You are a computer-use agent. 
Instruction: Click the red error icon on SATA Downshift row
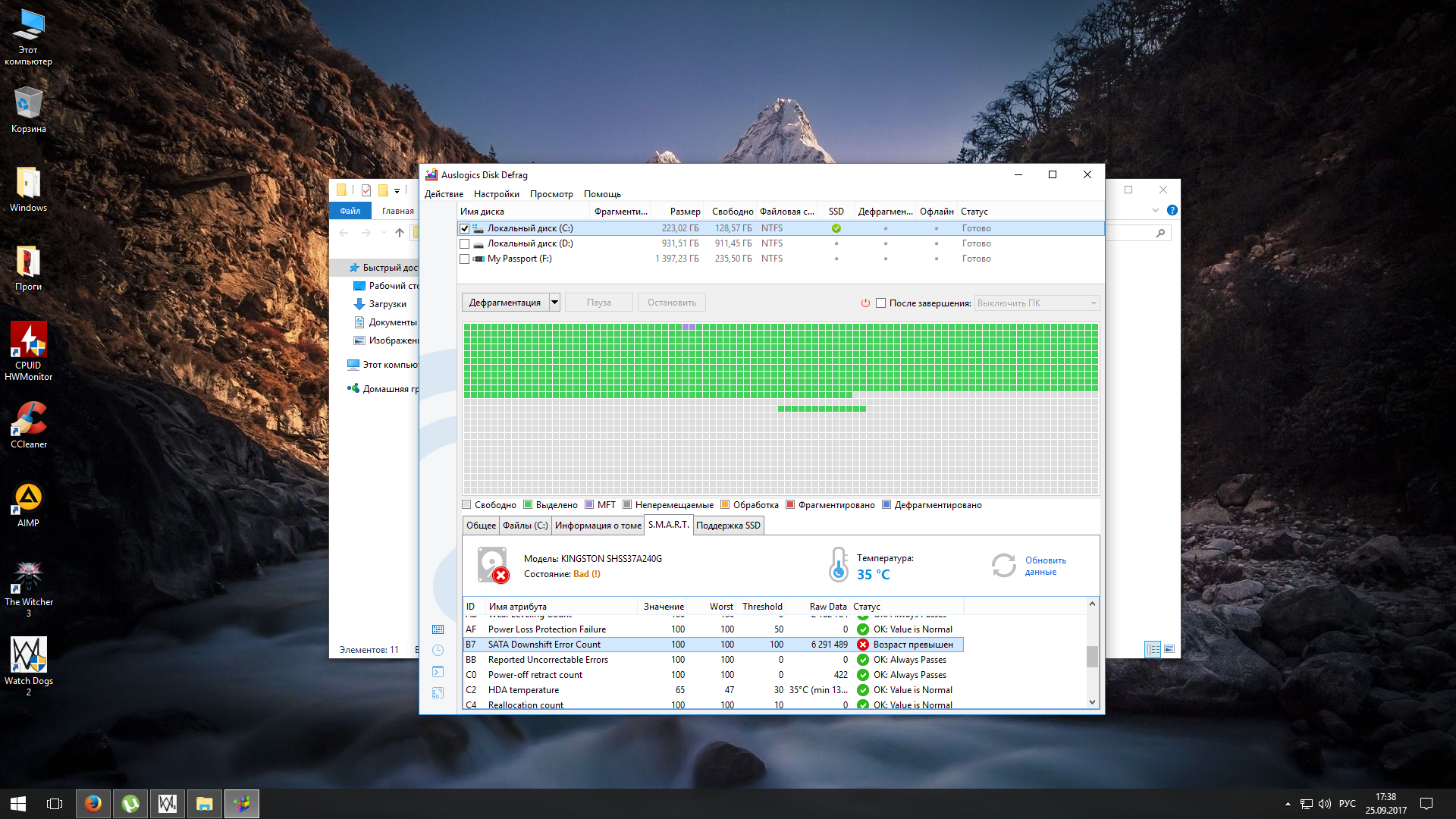click(x=862, y=645)
